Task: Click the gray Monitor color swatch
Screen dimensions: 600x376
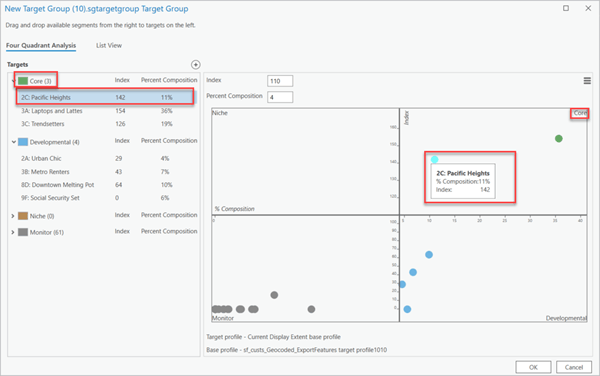Action: click(23, 232)
